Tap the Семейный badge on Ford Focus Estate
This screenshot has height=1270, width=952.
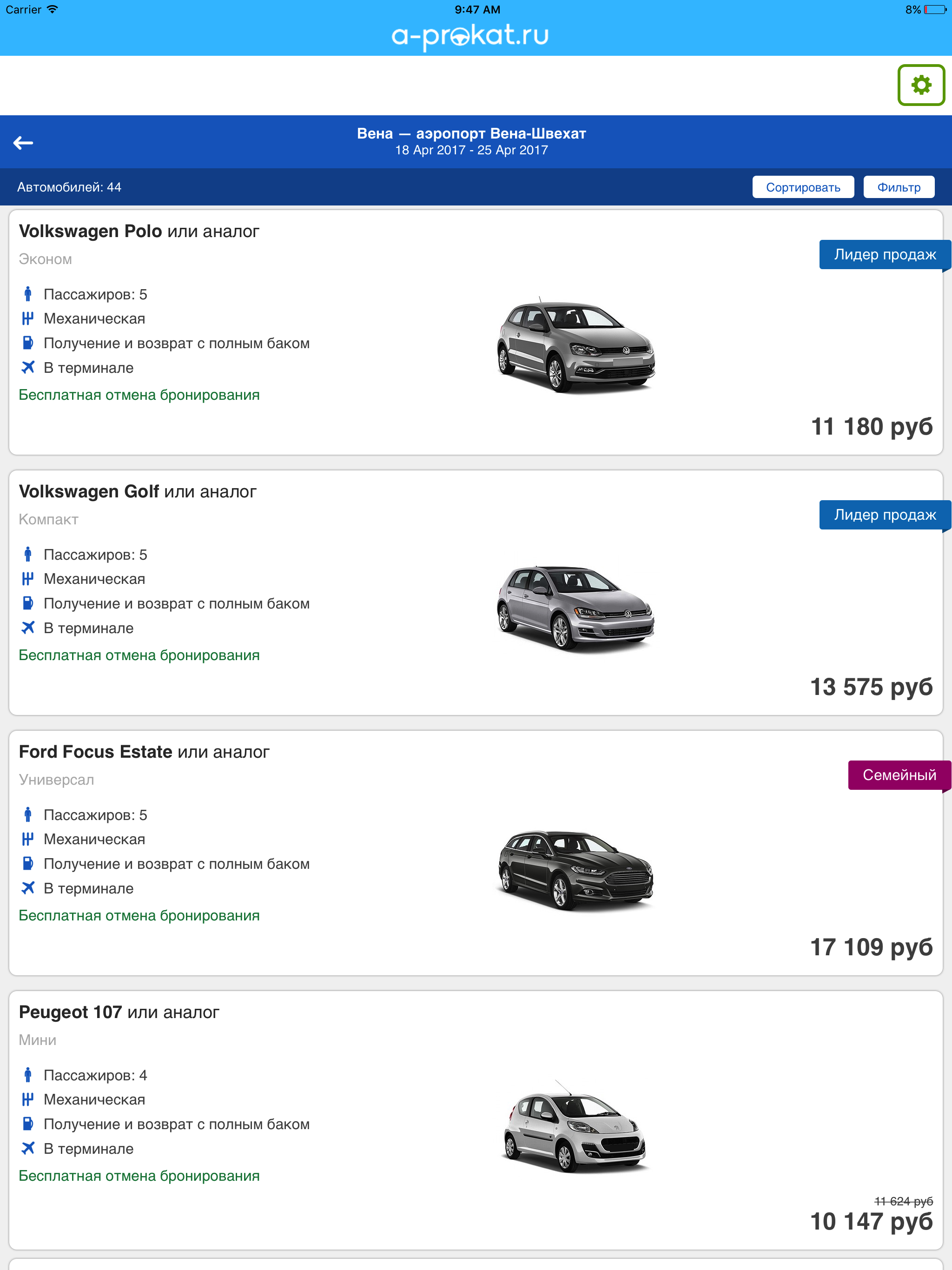tap(899, 775)
